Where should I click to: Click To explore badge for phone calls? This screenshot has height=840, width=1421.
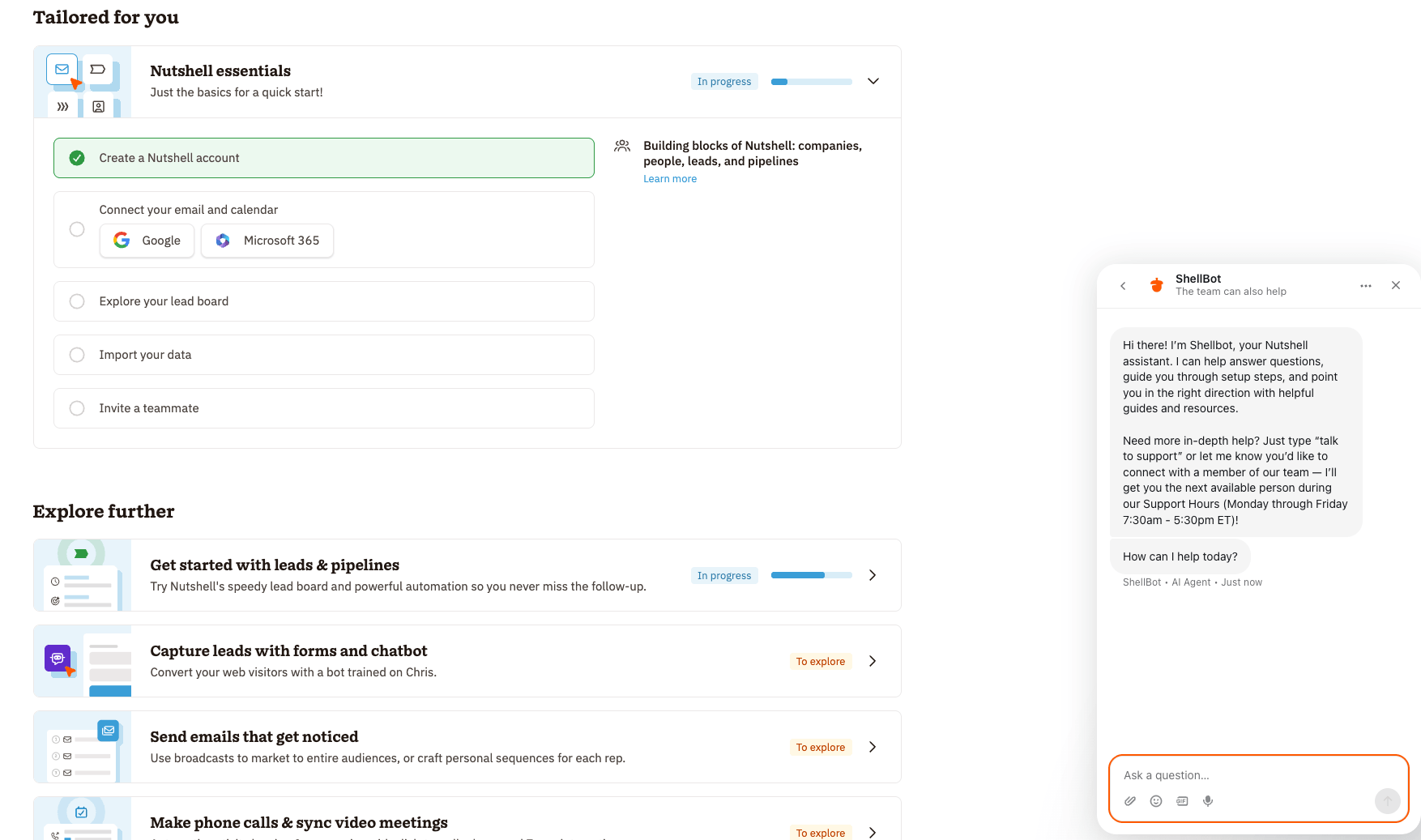click(x=821, y=833)
